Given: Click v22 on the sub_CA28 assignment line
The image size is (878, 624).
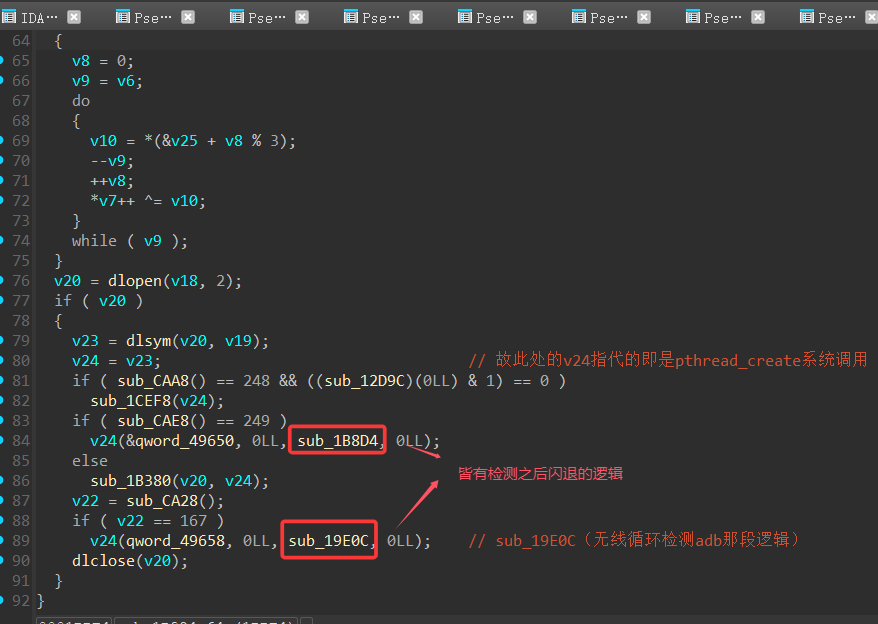Looking at the screenshot, I should point(85,501).
